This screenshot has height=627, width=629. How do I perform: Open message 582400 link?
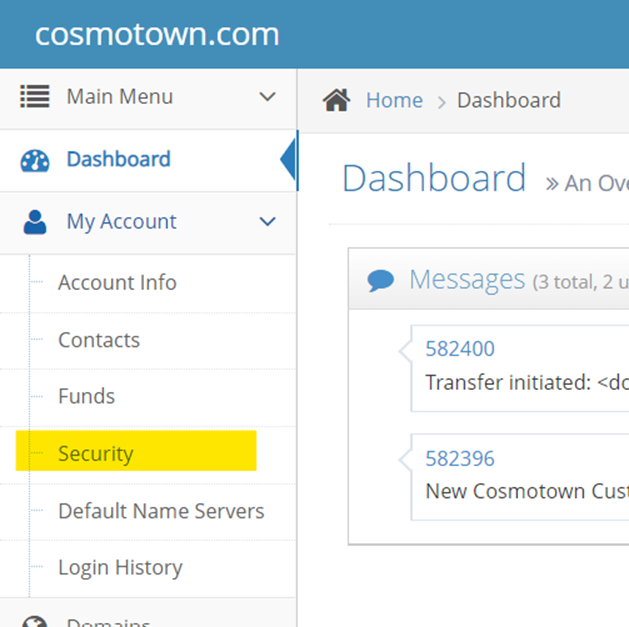point(460,349)
